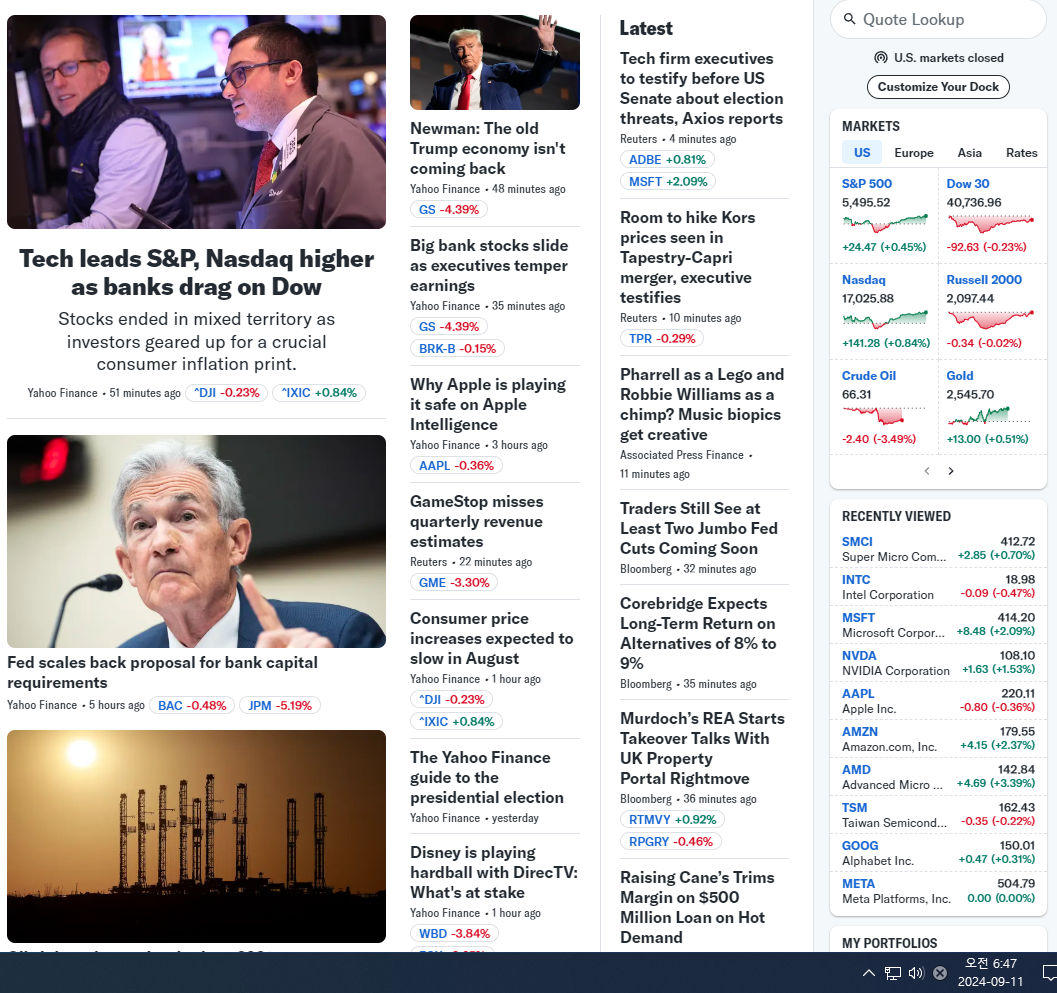
Task: Click BRK-B -0.15% ticker chip
Action: (457, 349)
